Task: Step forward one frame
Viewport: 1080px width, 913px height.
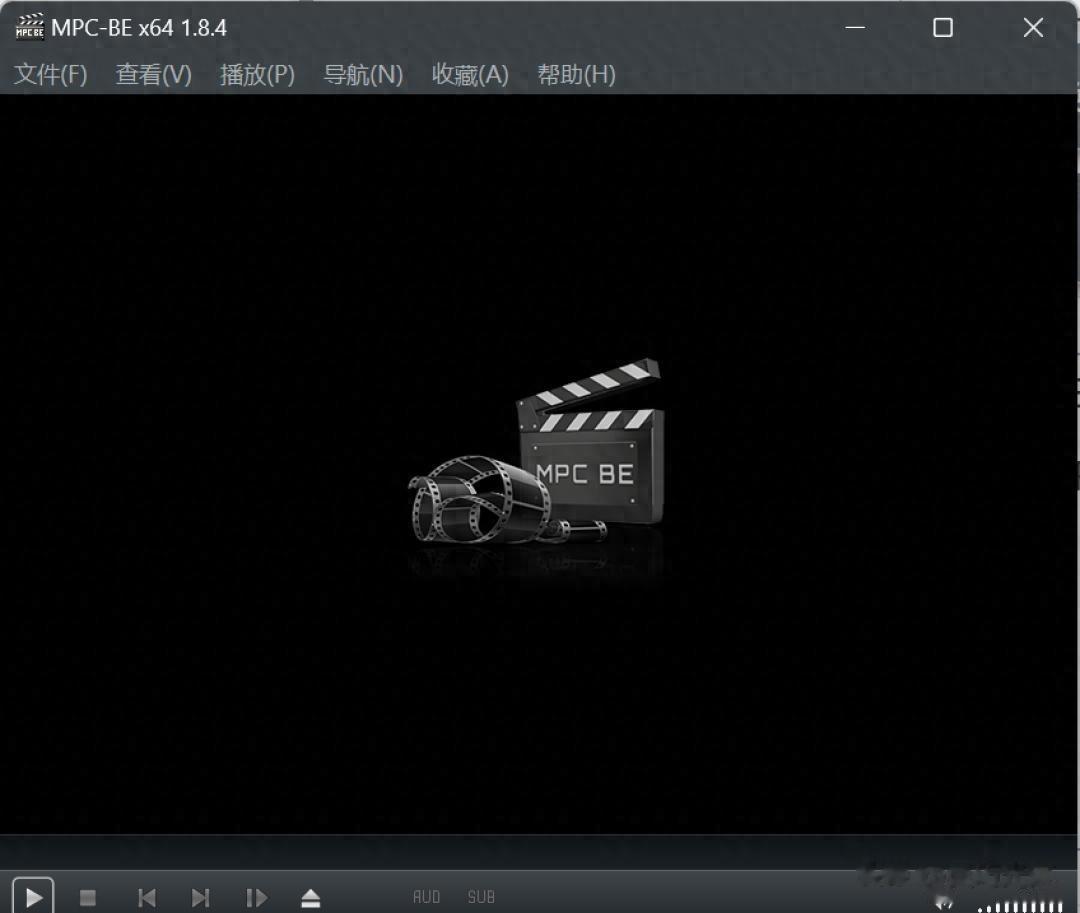Action: point(256,898)
